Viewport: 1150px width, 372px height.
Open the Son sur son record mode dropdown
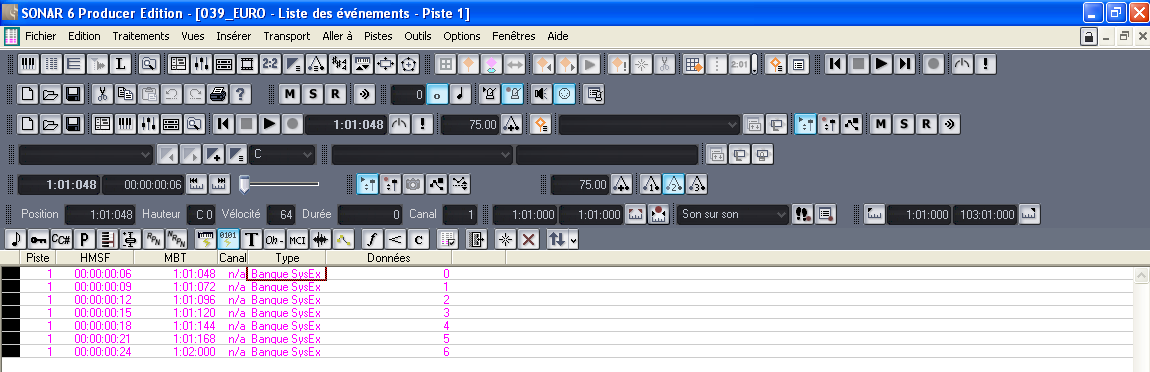732,215
